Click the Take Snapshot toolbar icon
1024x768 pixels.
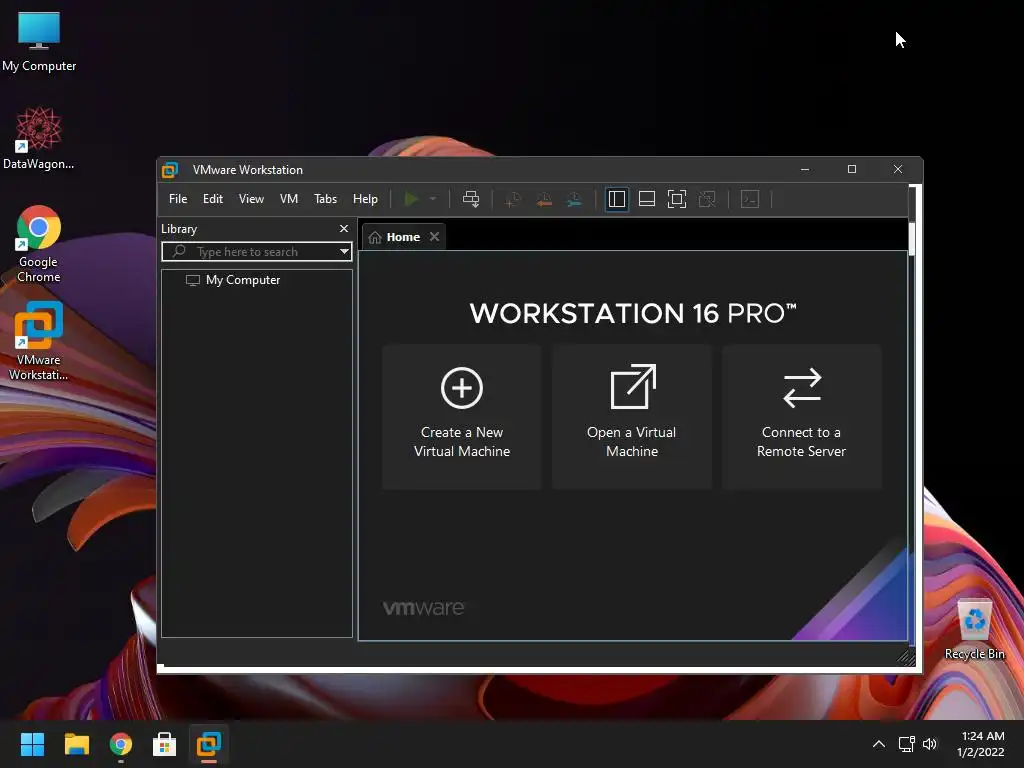click(x=513, y=199)
